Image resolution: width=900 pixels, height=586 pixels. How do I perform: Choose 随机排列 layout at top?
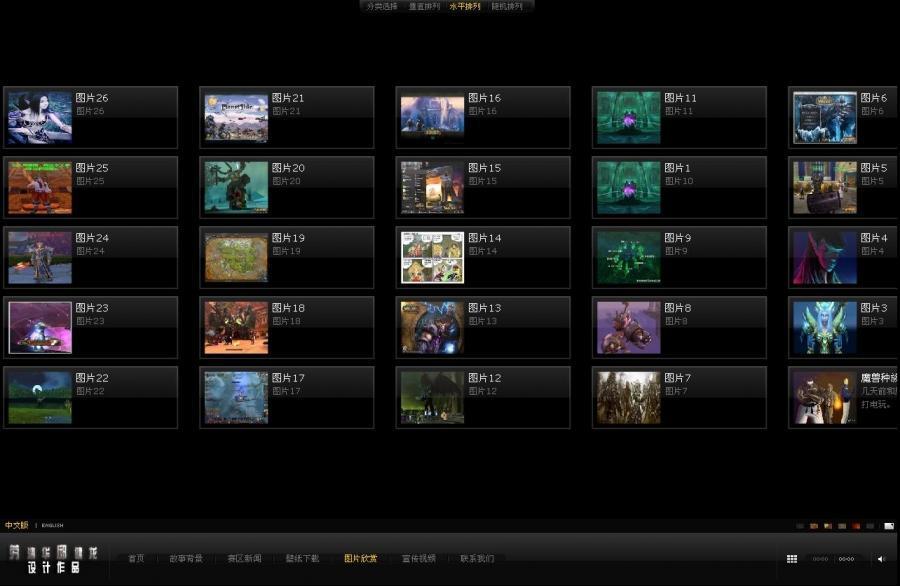pos(507,6)
